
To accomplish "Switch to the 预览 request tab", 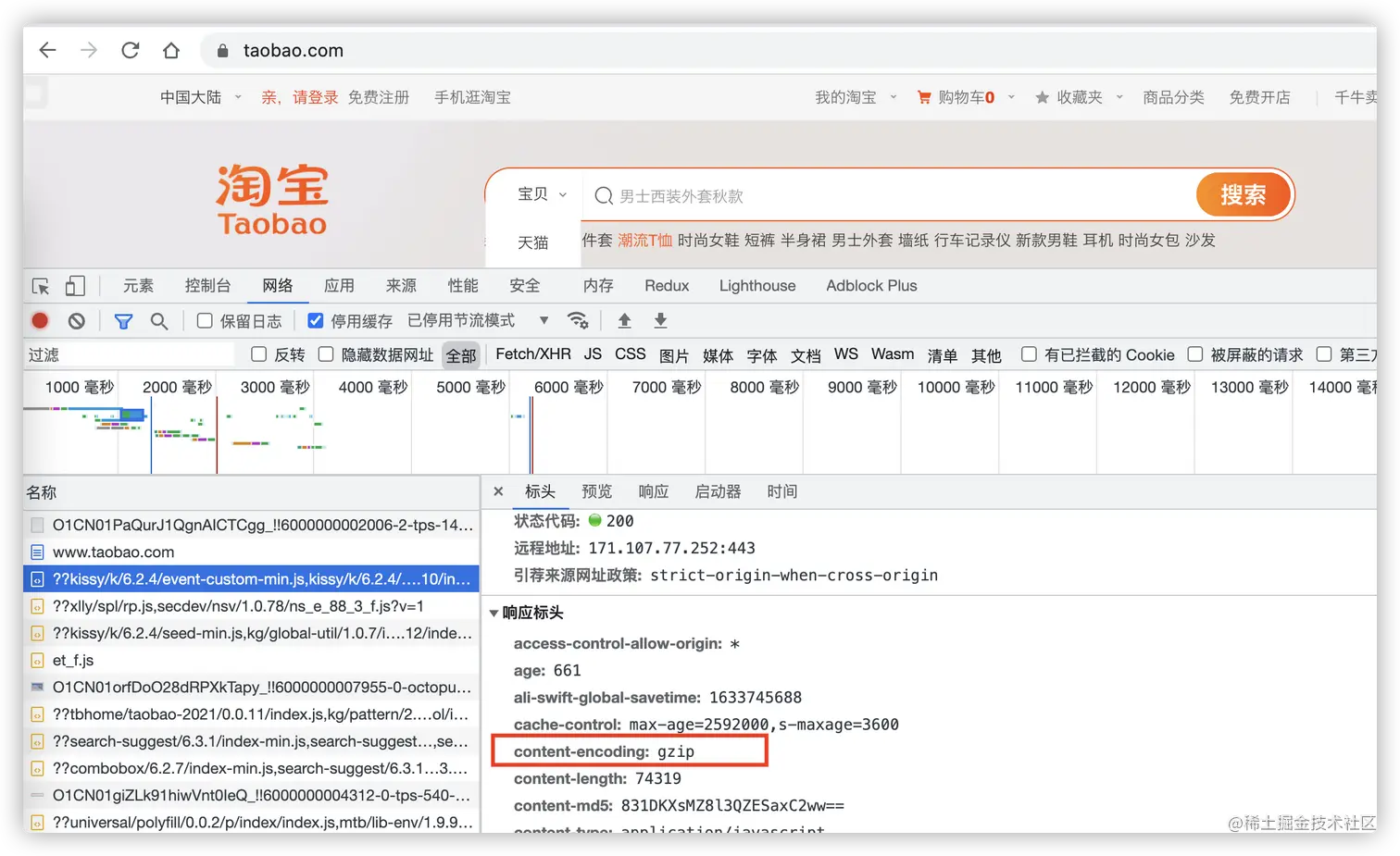I will 596,491.
